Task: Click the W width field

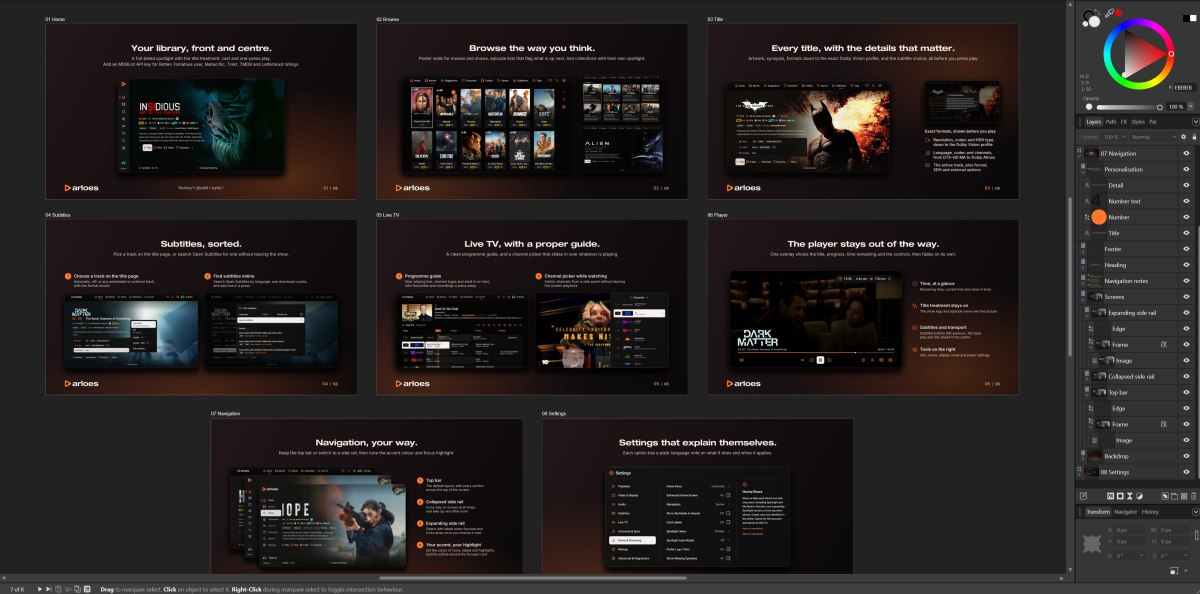Action: point(1174,530)
